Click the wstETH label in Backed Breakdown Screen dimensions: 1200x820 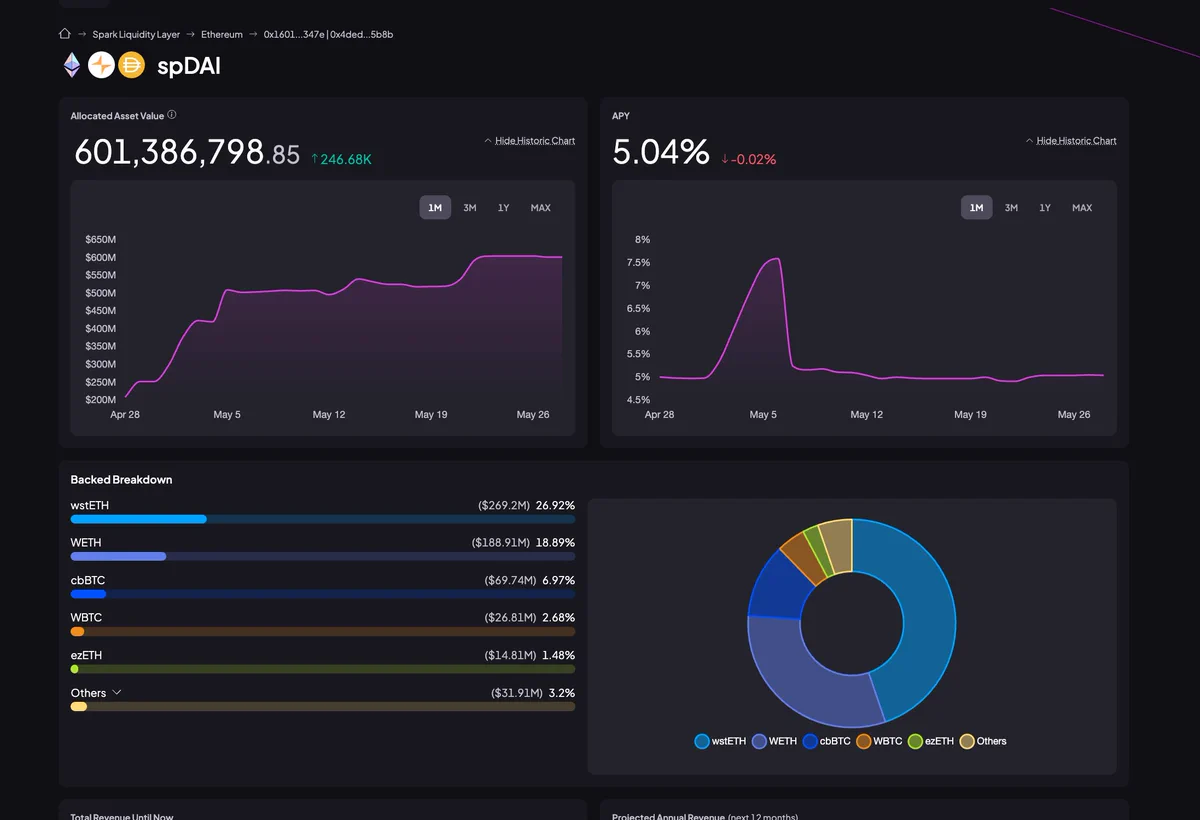click(x=90, y=505)
